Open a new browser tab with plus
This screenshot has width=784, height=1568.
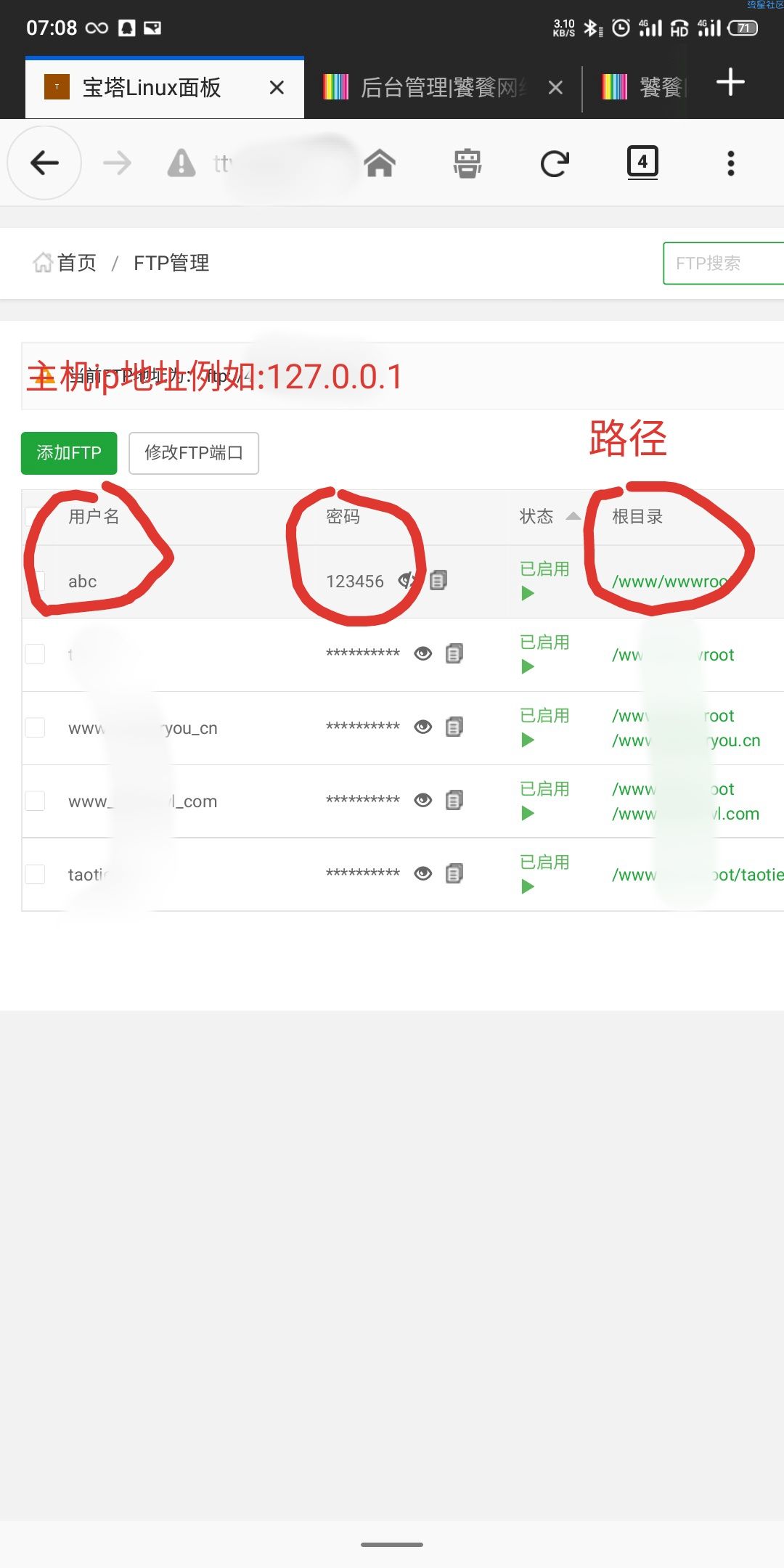click(x=730, y=82)
